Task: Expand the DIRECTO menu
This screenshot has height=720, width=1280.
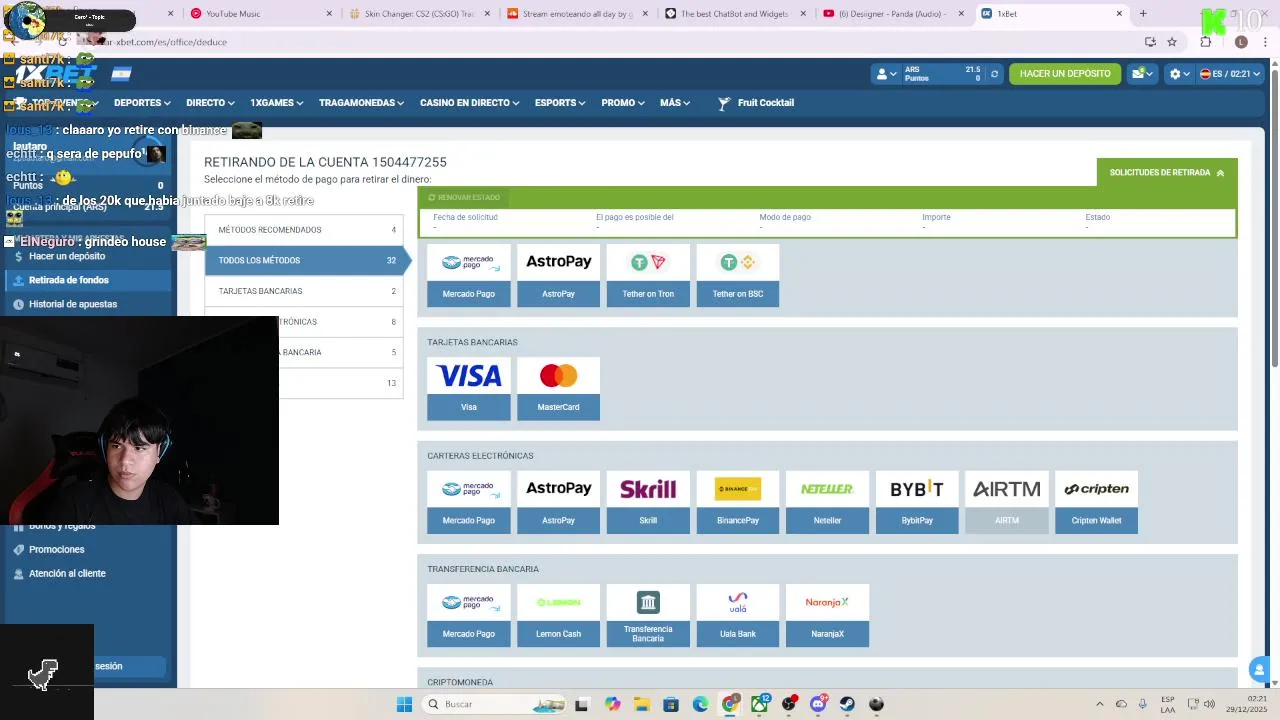Action: pos(210,103)
